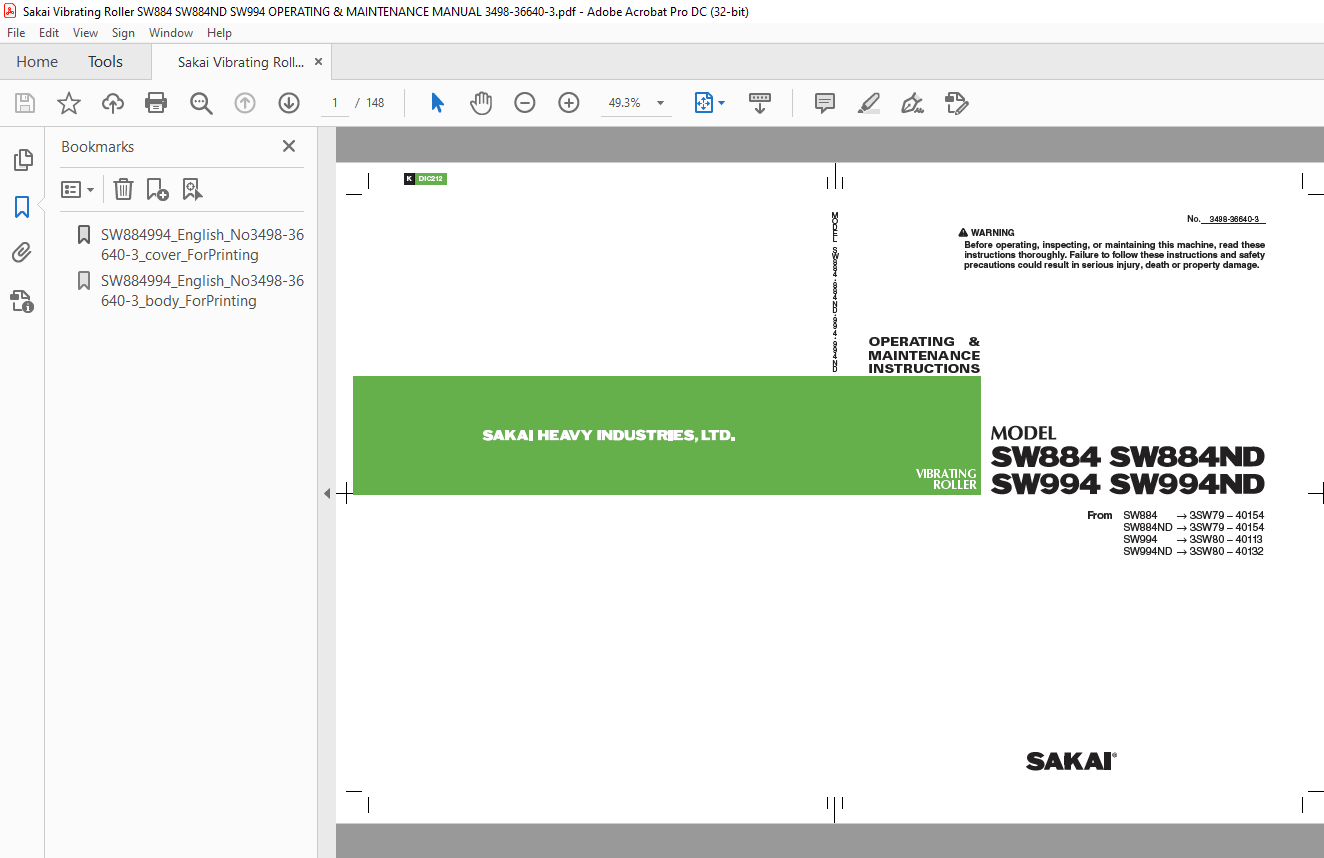Screen dimensions: 1324x858
Task: Zoom out with minus icon
Action: (525, 103)
